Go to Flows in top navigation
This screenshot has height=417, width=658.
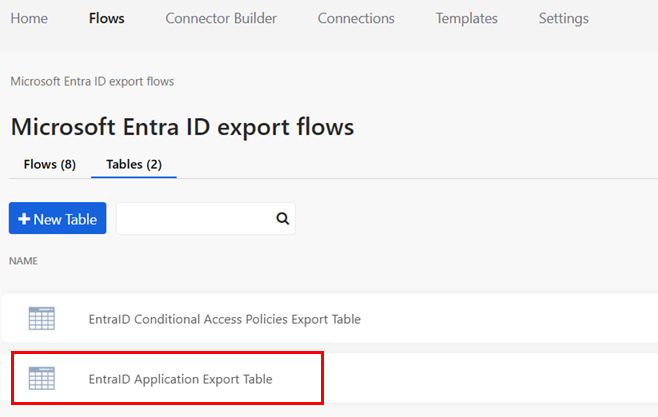(x=106, y=18)
